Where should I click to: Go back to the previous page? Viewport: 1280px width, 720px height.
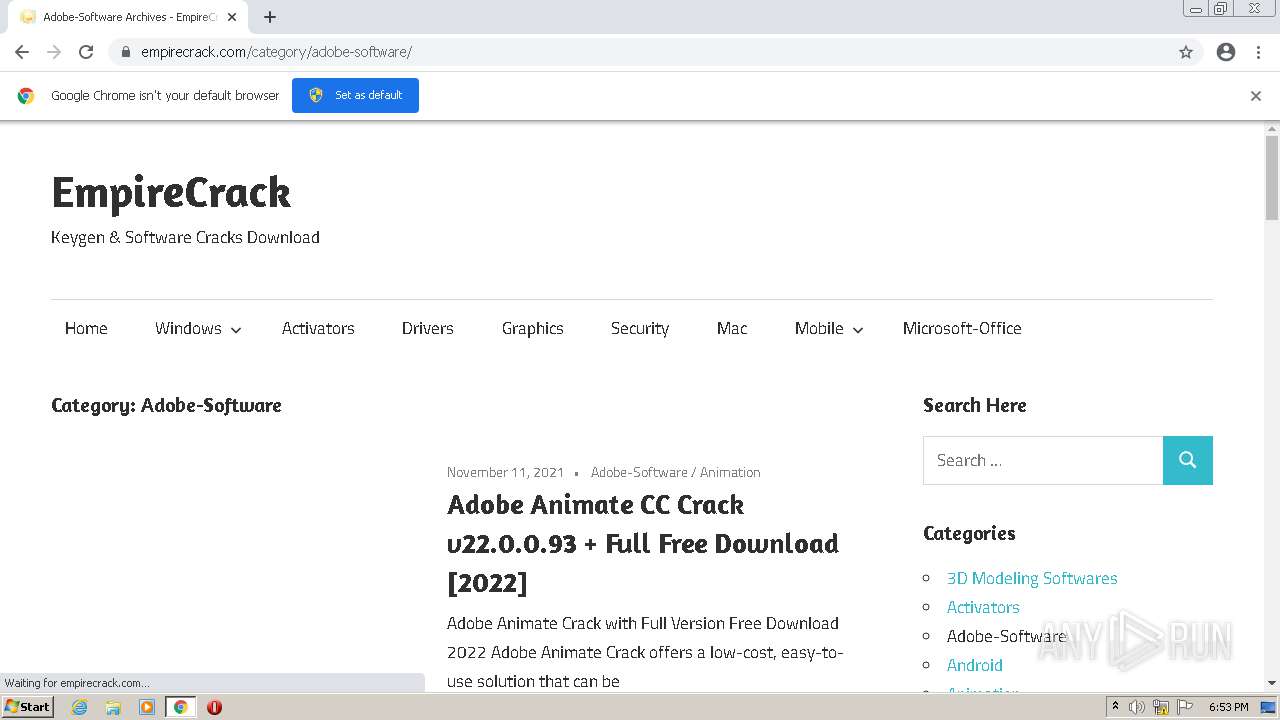pyautogui.click(x=22, y=52)
